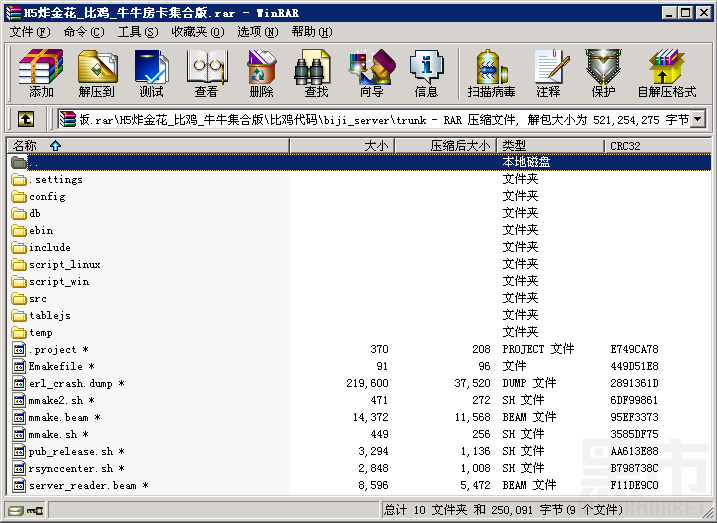
Task: Click the status bar total summary text
Action: 503,509
